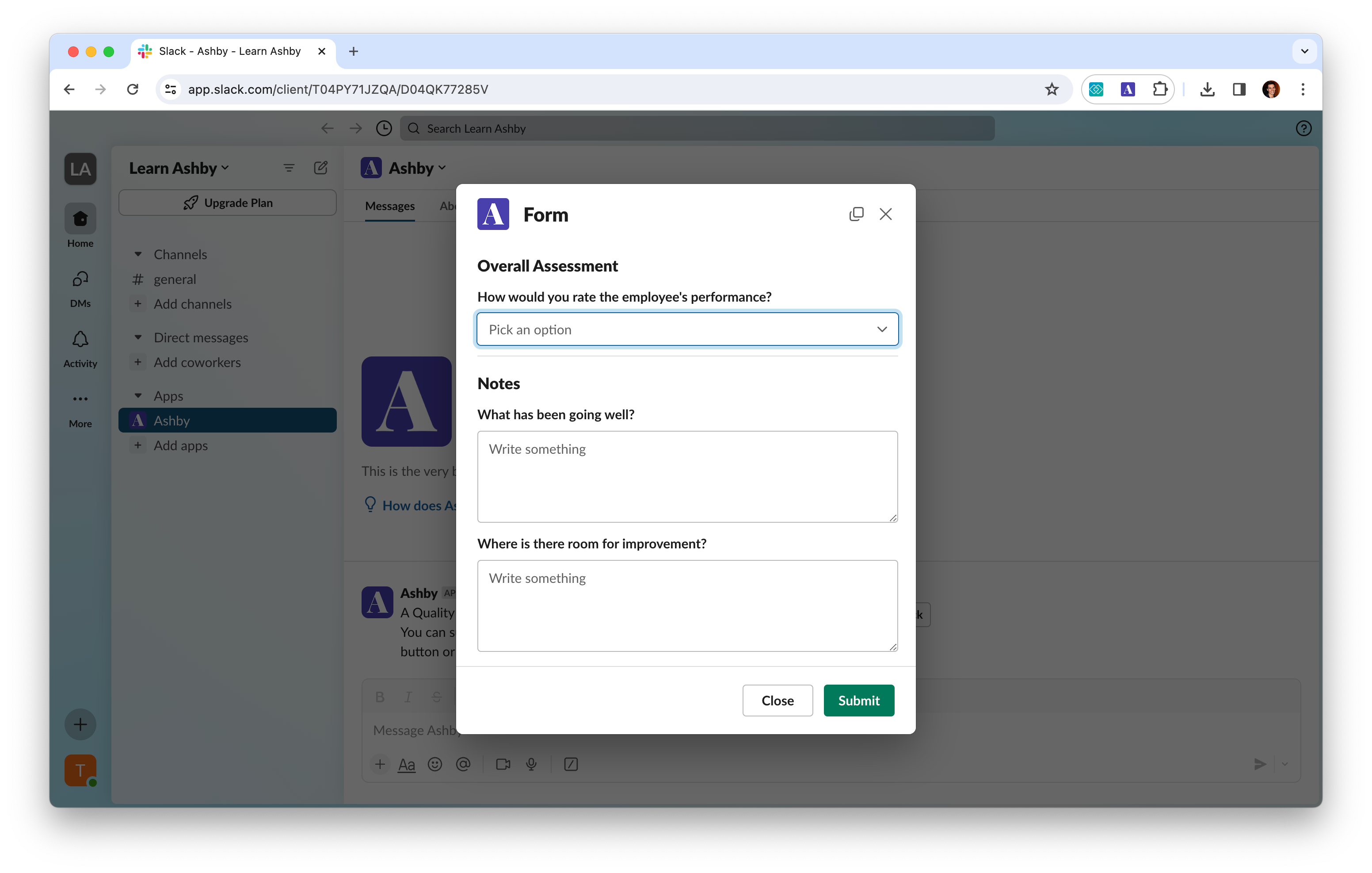Click the compose new message icon

tap(321, 168)
